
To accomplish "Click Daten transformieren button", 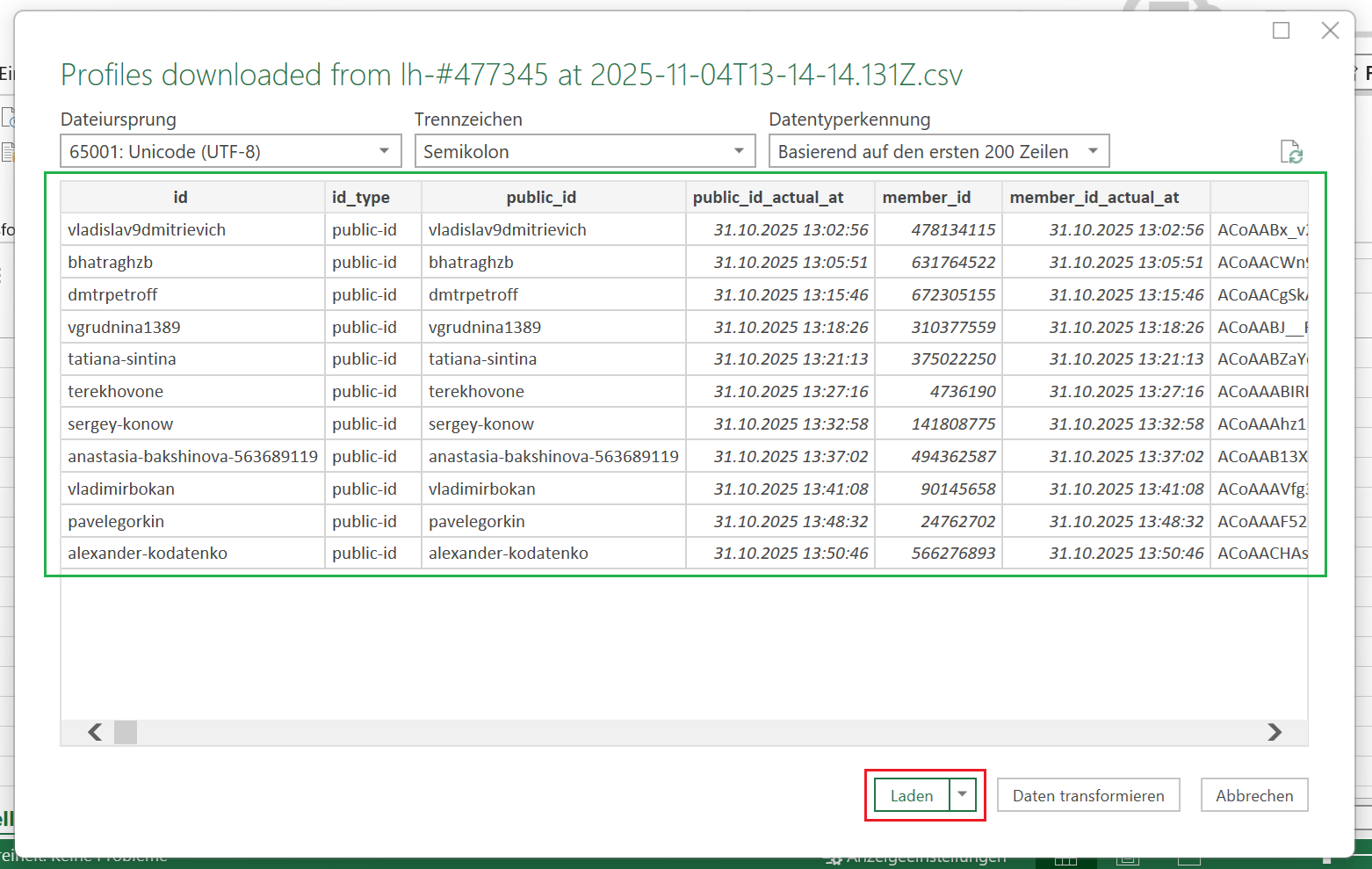I will tap(1087, 795).
